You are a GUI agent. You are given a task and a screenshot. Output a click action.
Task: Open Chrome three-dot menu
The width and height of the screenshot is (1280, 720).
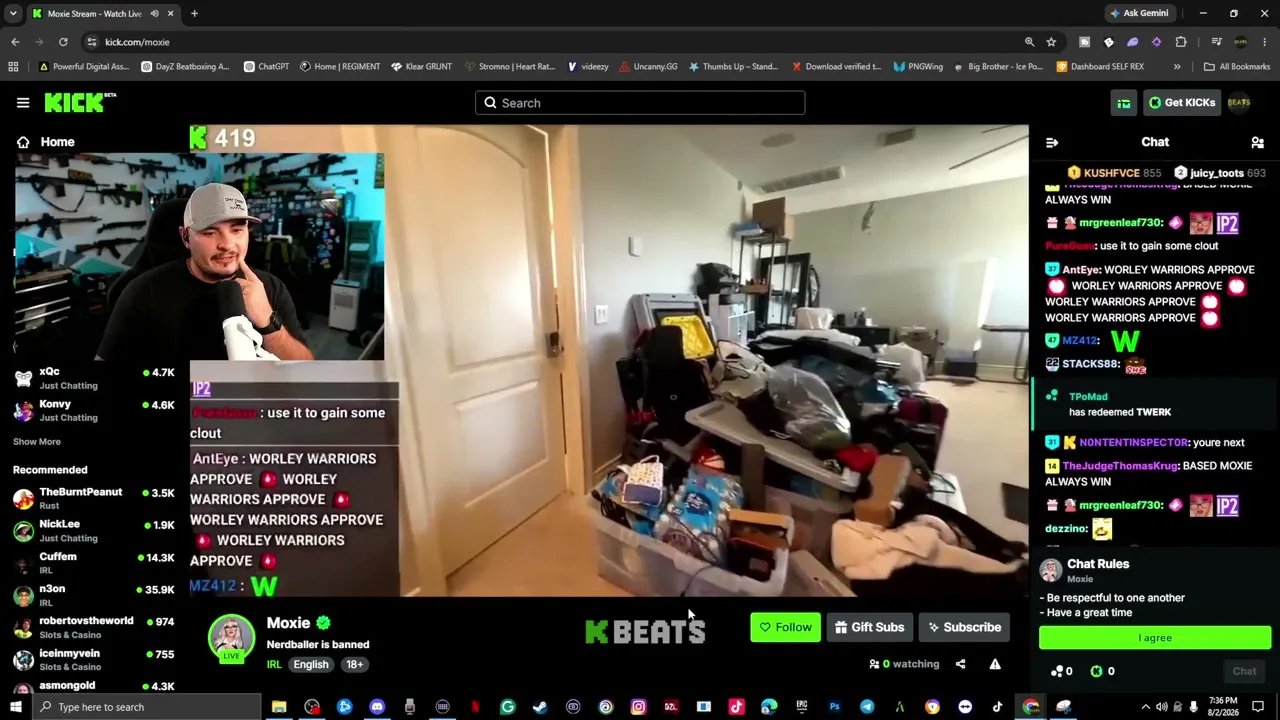(x=1265, y=42)
